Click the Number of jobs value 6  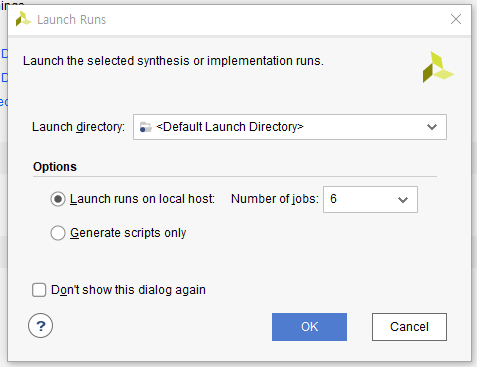coord(333,199)
